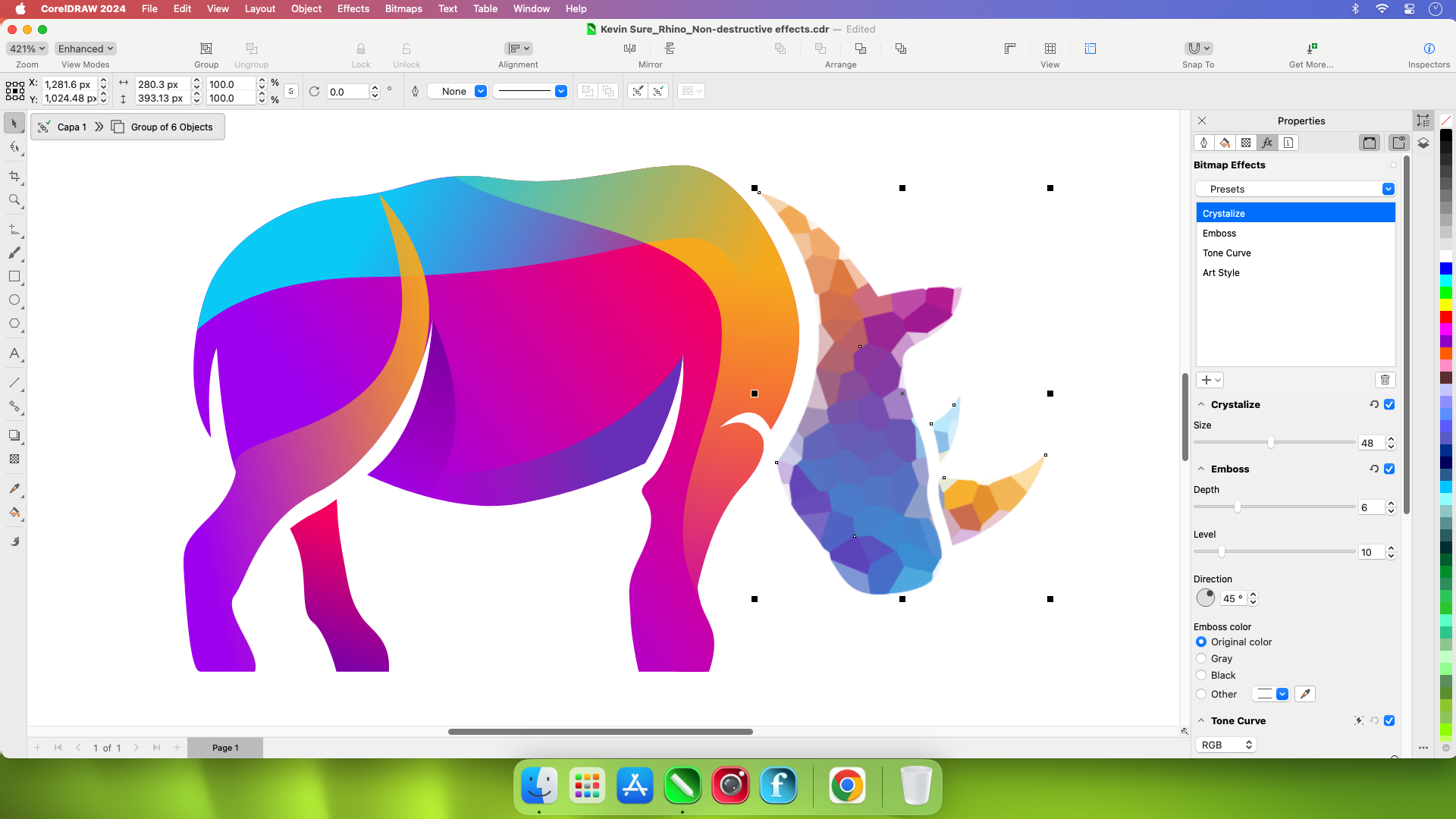
Task: Click the Group of 6 Objects breadcrumb
Action: click(x=171, y=127)
